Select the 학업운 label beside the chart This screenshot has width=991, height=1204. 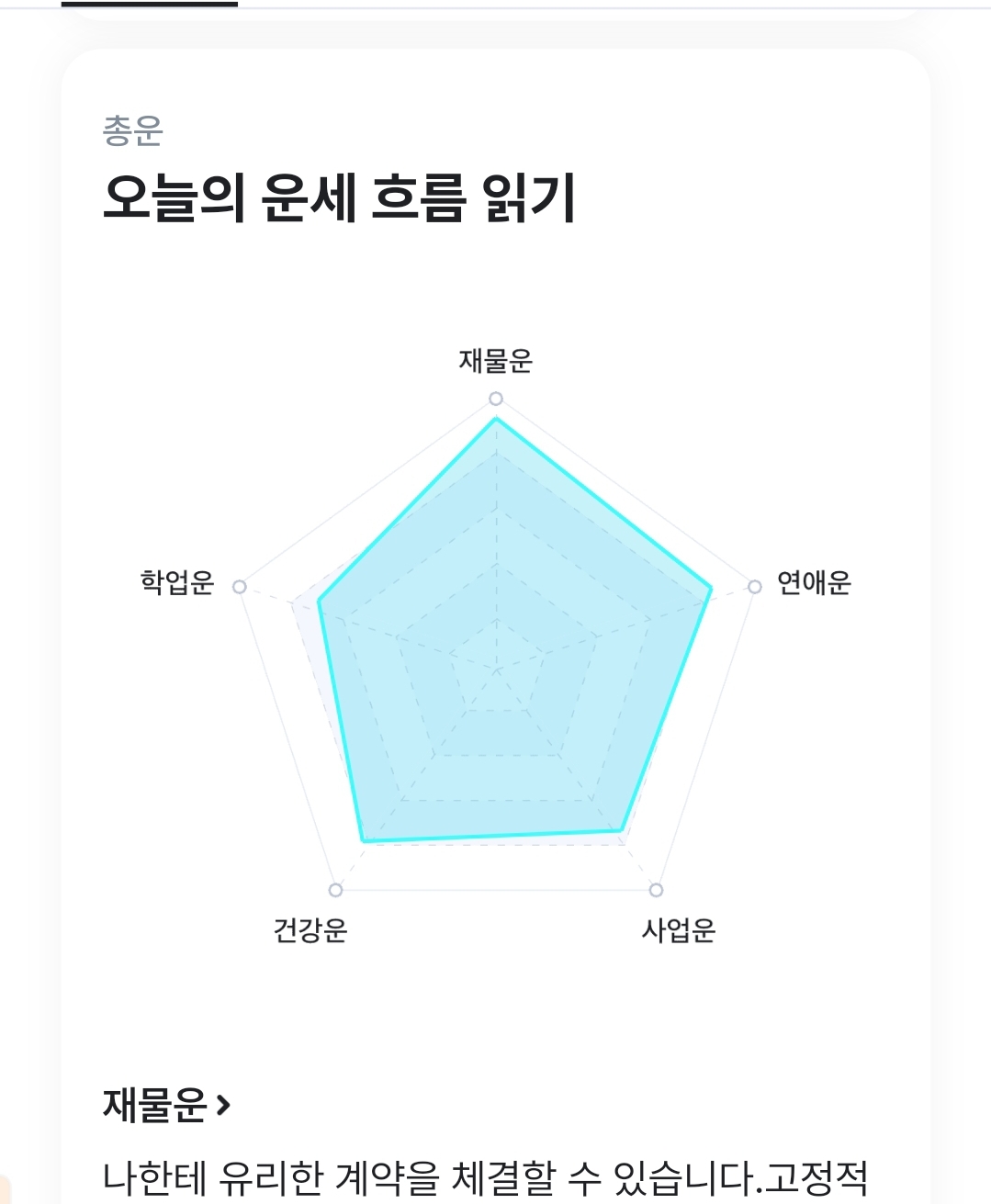(x=176, y=583)
